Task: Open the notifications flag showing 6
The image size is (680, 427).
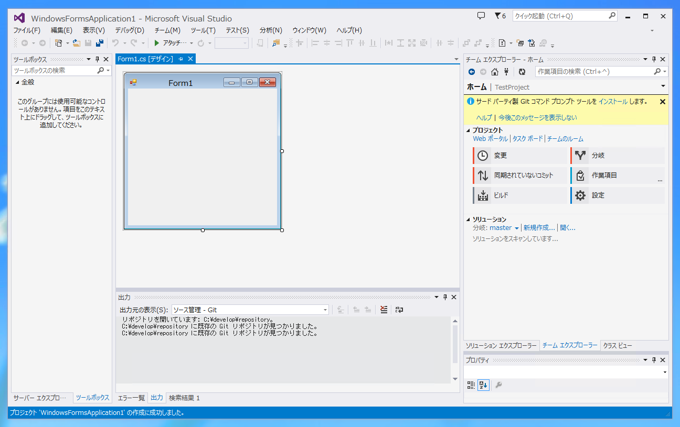Action: pyautogui.click(x=500, y=16)
